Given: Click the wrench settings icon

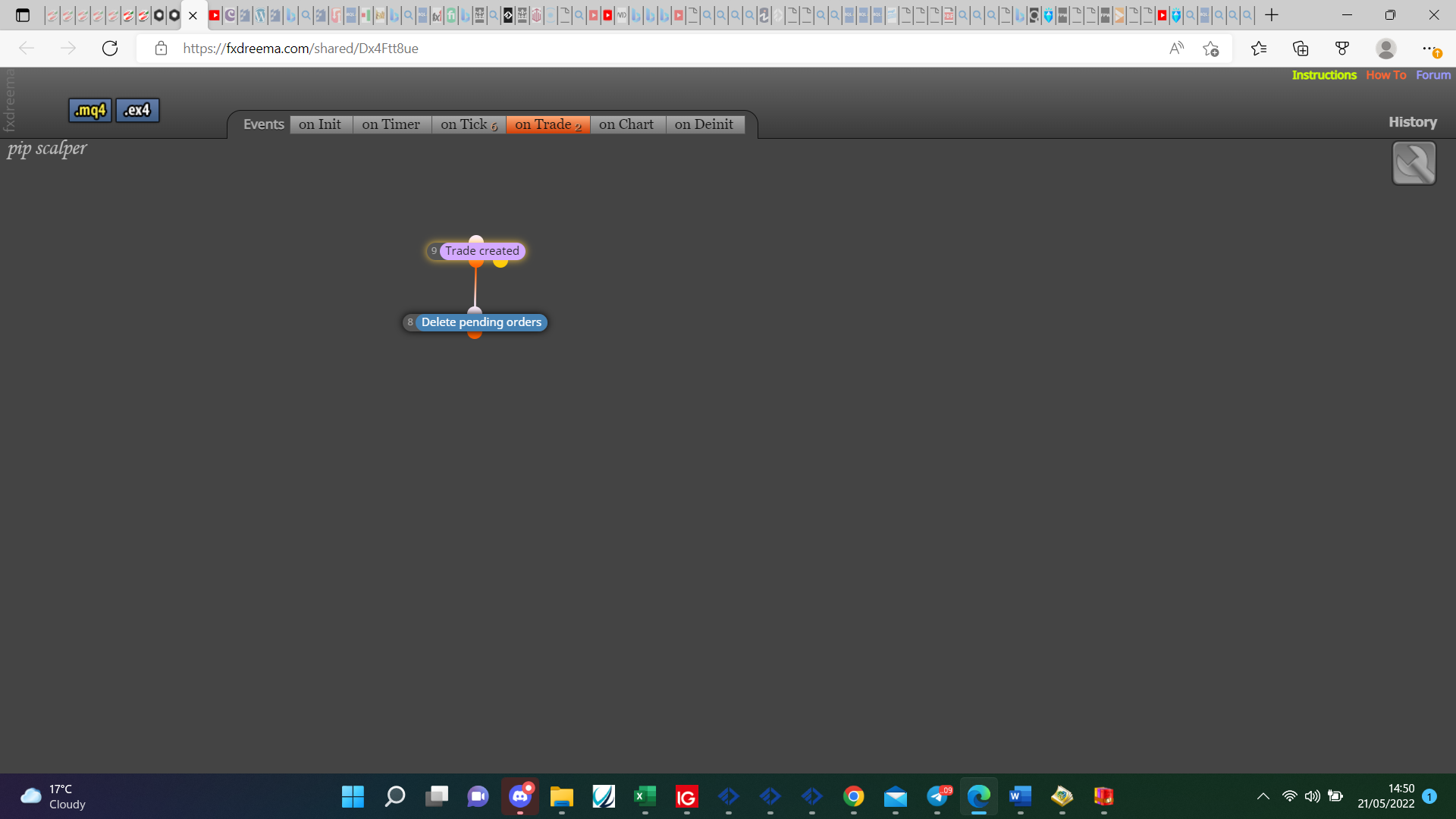Looking at the screenshot, I should coord(1414,163).
